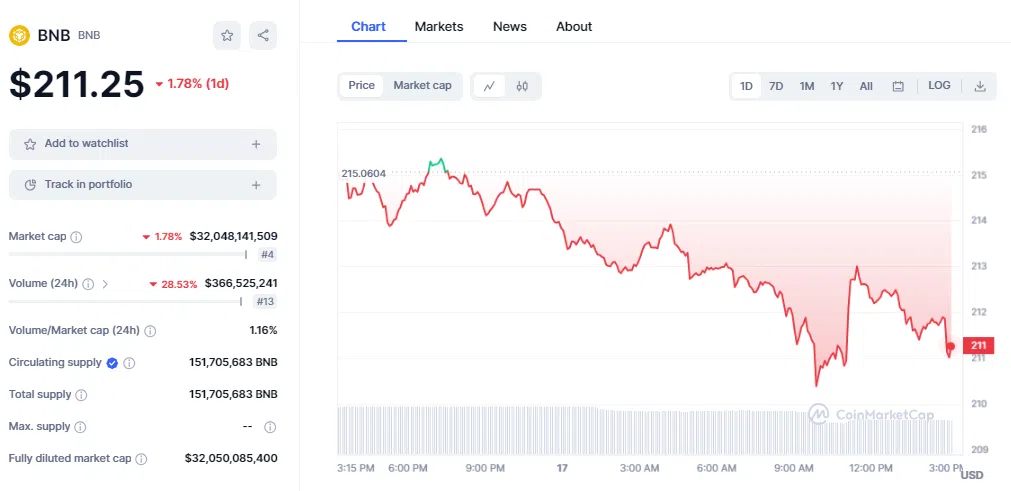1011x491 pixels.
Task: Toggle chart to Price view
Action: coord(361,86)
